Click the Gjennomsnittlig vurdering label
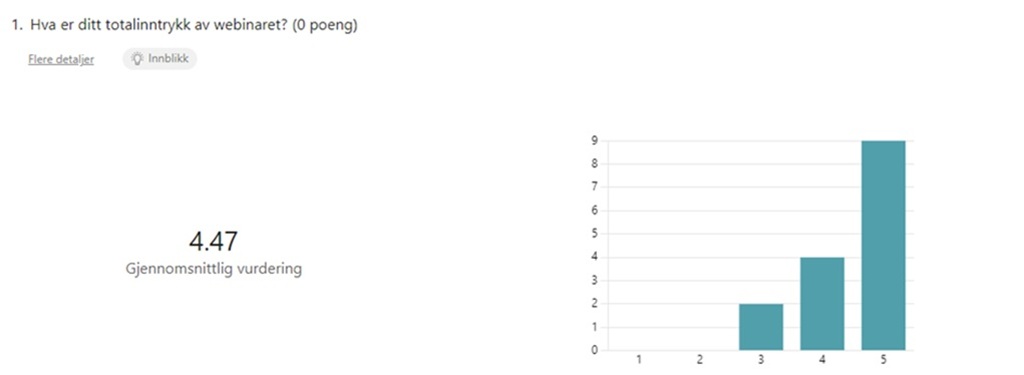The width and height of the screenshot is (1024, 375). 214,269
